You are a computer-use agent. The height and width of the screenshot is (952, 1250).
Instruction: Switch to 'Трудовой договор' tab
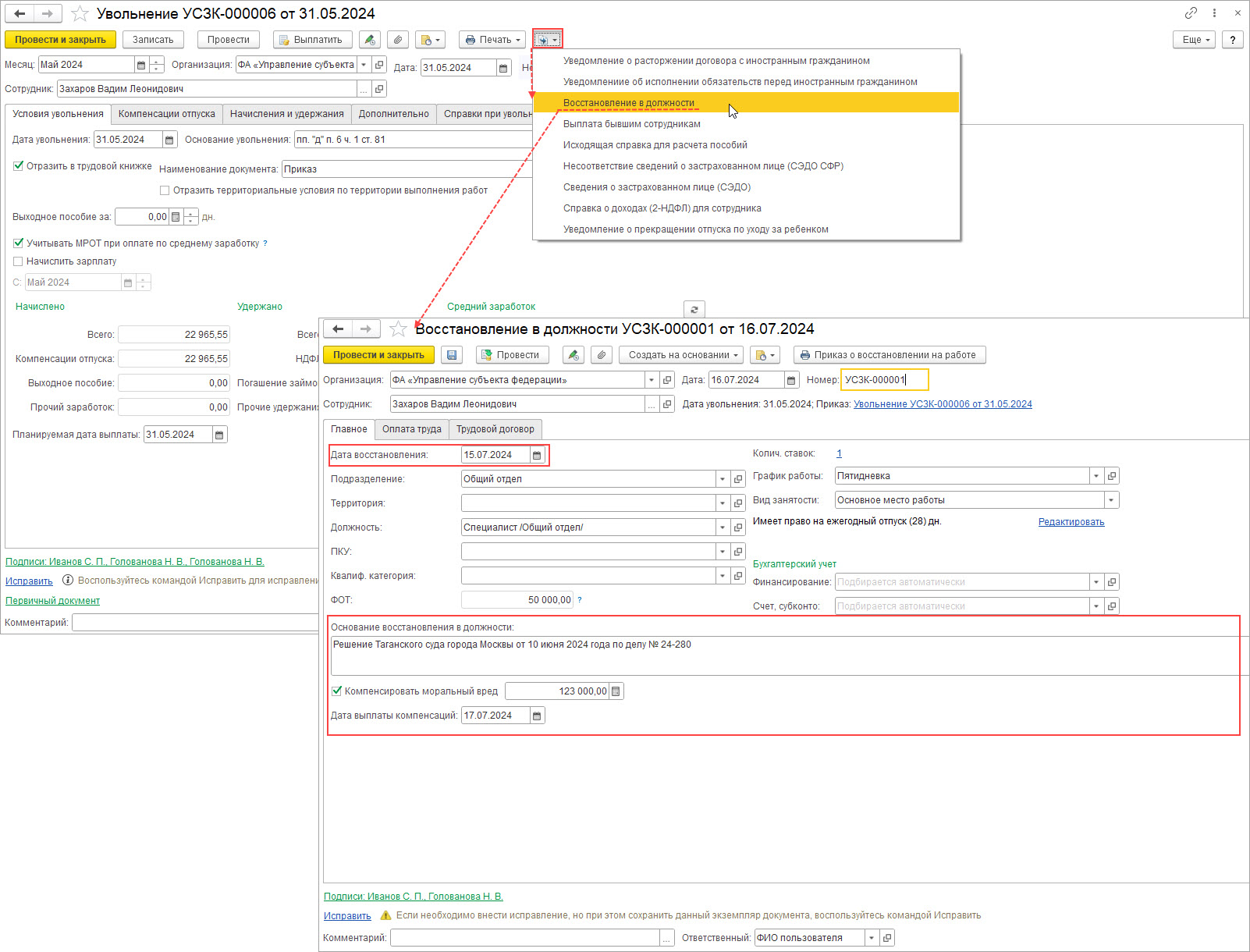[x=495, y=429]
